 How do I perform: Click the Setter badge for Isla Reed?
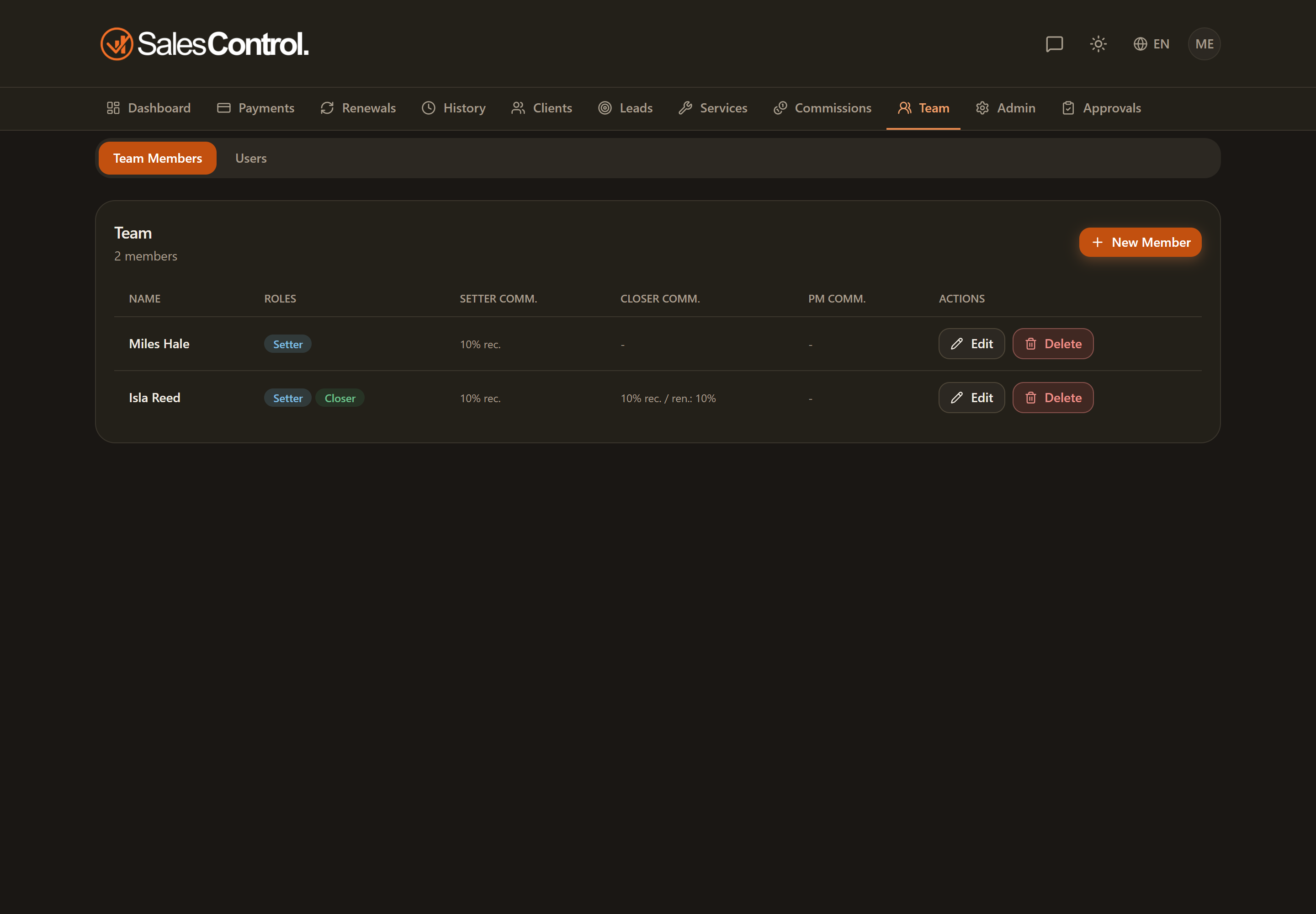(287, 398)
